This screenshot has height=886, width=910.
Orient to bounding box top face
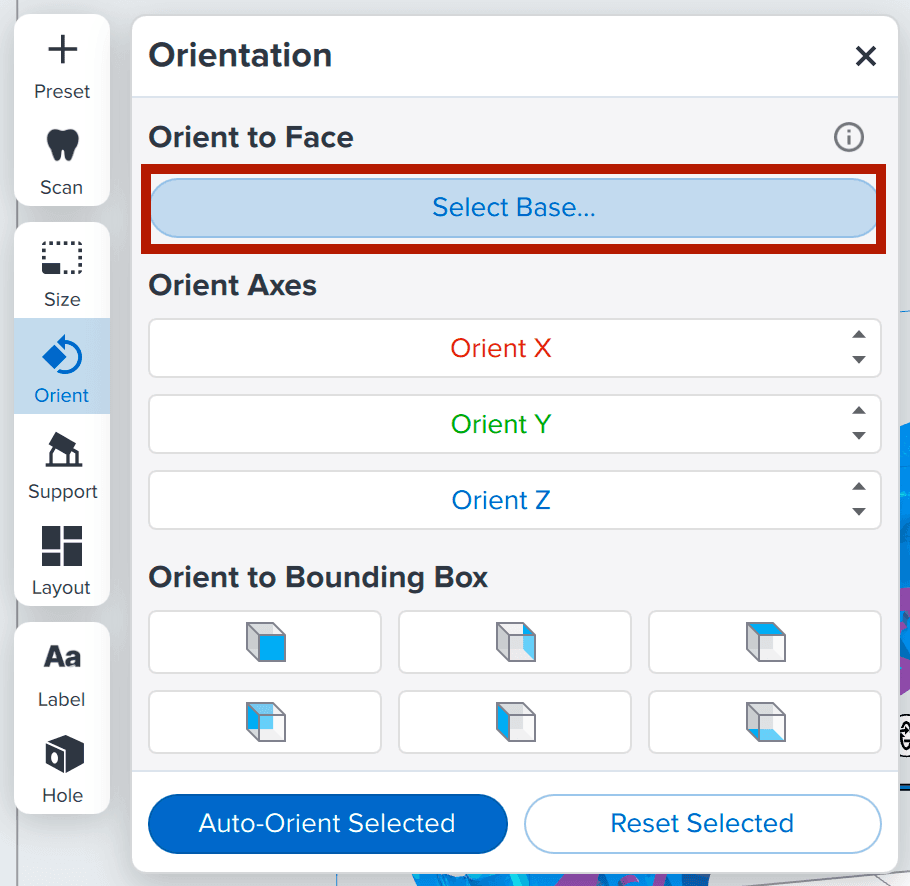(765, 642)
